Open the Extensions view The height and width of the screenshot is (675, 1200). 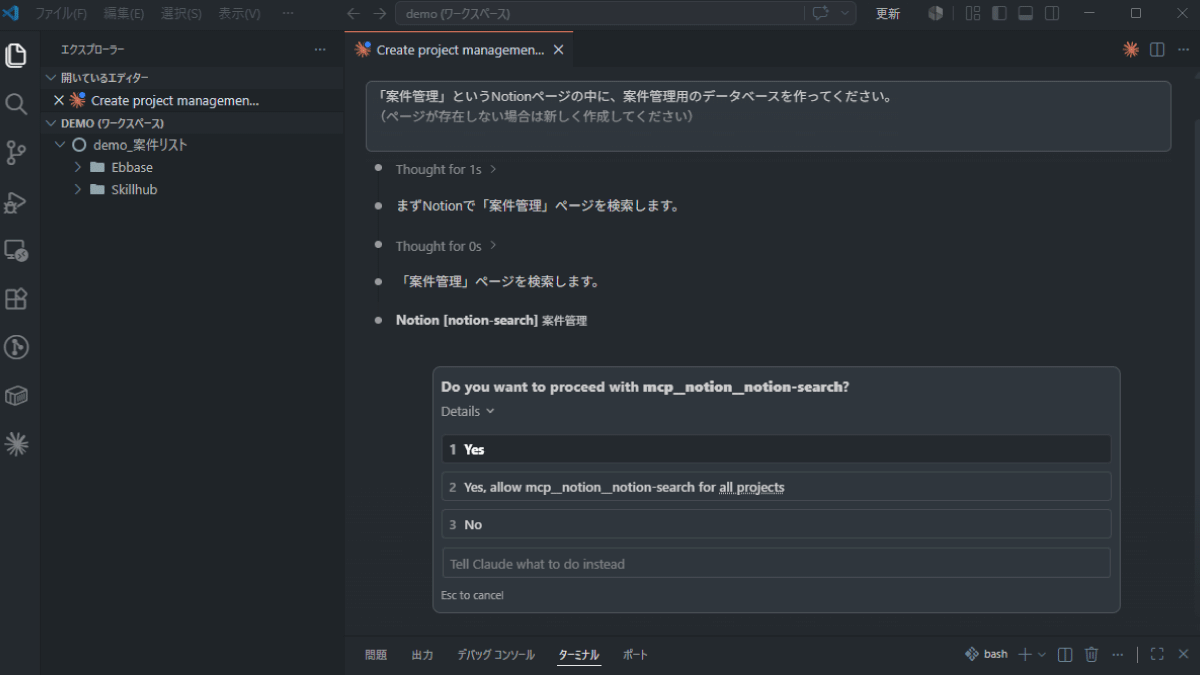[16, 298]
